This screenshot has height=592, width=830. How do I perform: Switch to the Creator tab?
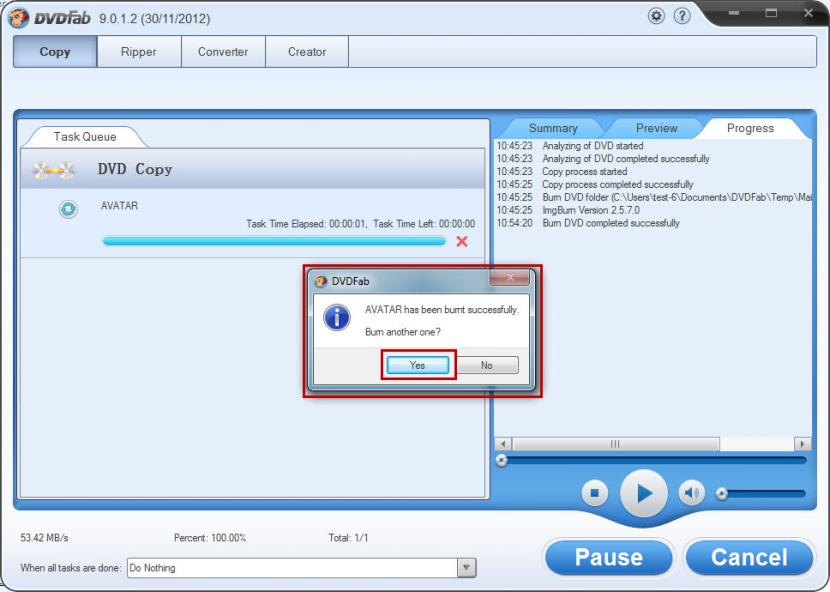point(307,52)
